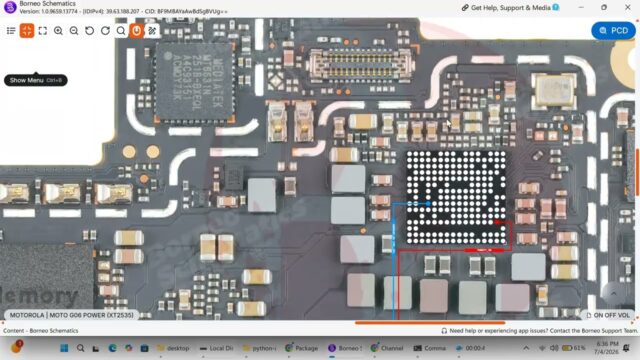The width and height of the screenshot is (640, 360).
Task: Switch to the Channel taskbar item
Action: point(387,348)
